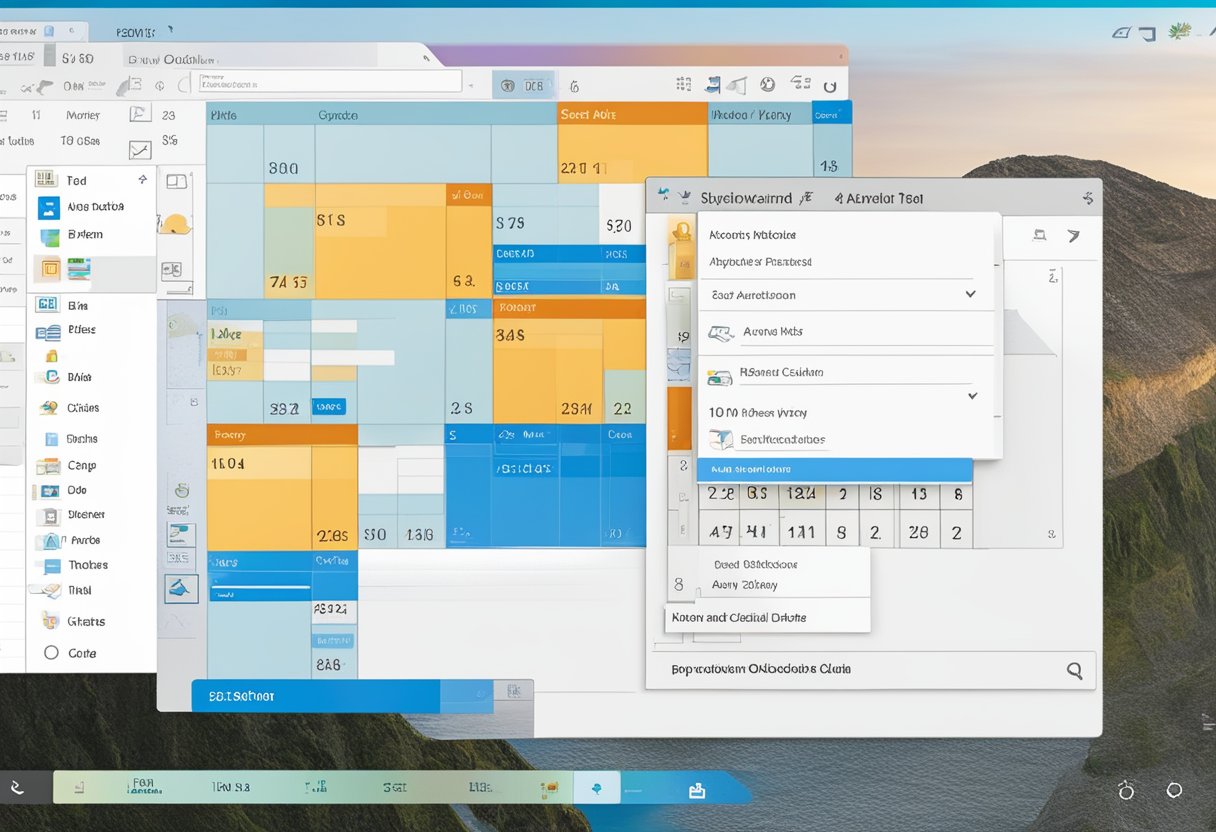The width and height of the screenshot is (1216, 832).
Task: Click the chart line icon below the 23 label
Action: pos(139,150)
